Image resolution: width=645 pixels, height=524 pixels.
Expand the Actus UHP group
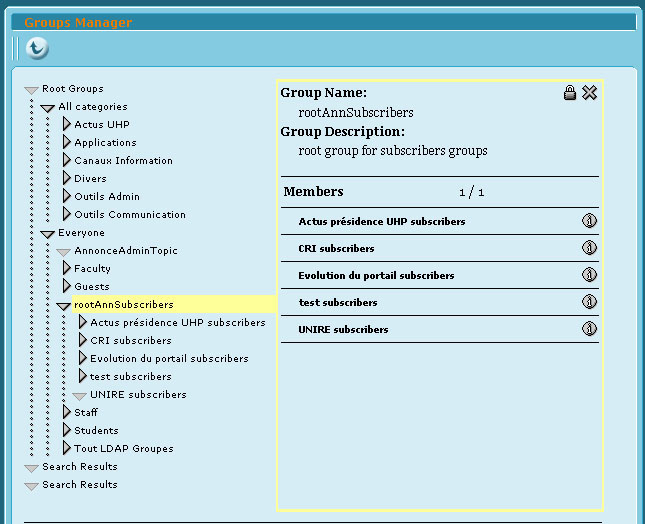[x=67, y=125]
